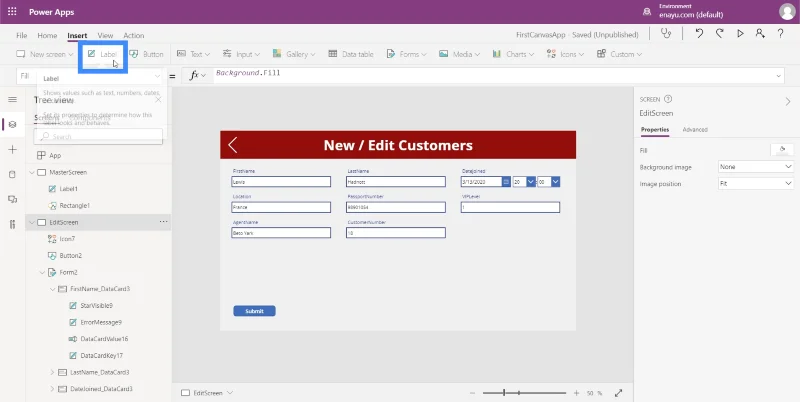Open the Charts dropdown
Image resolution: width=800 pixels, height=402 pixels.
[x=513, y=54]
